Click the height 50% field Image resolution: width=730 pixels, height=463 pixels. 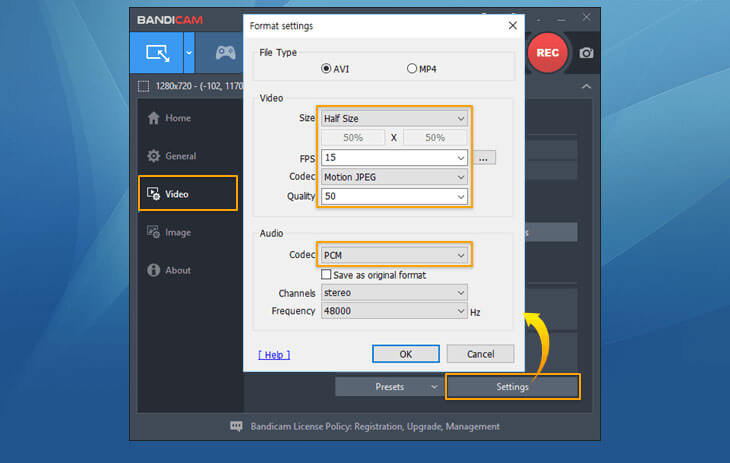click(x=435, y=138)
